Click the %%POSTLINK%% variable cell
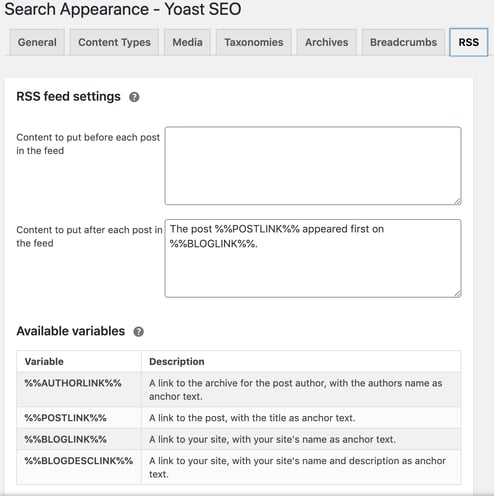 coord(79,418)
